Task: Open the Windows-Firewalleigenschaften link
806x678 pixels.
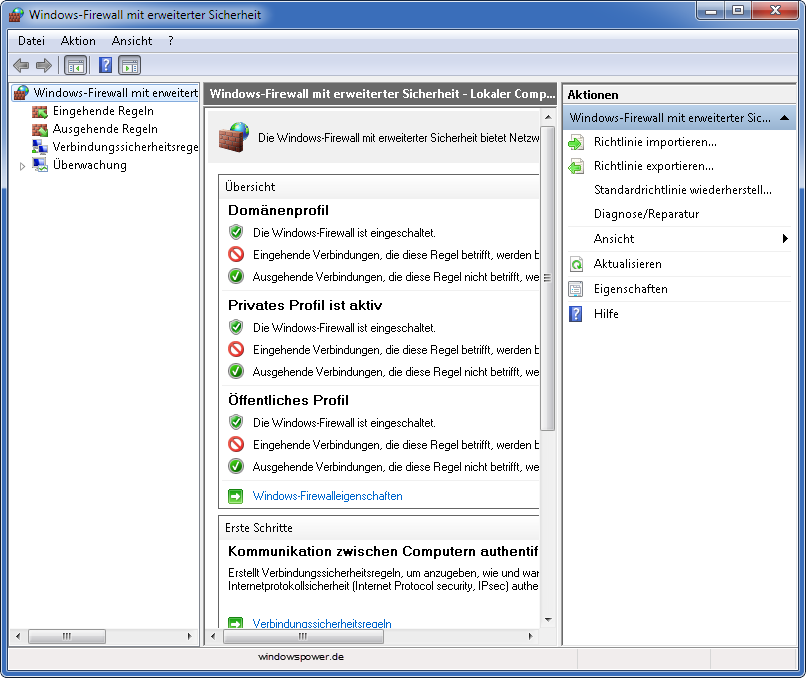Action: tap(327, 496)
